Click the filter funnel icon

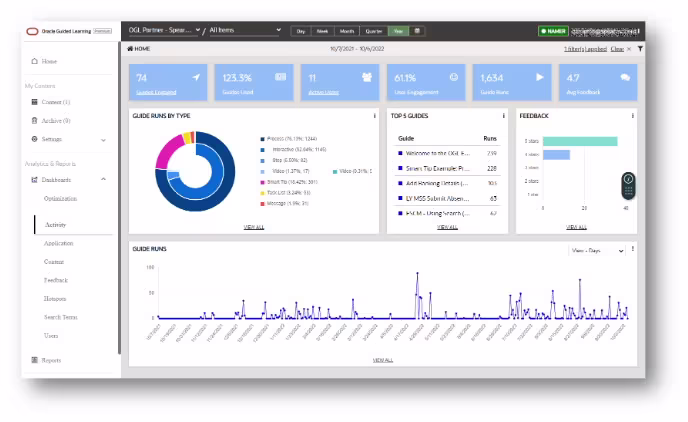(640, 48)
